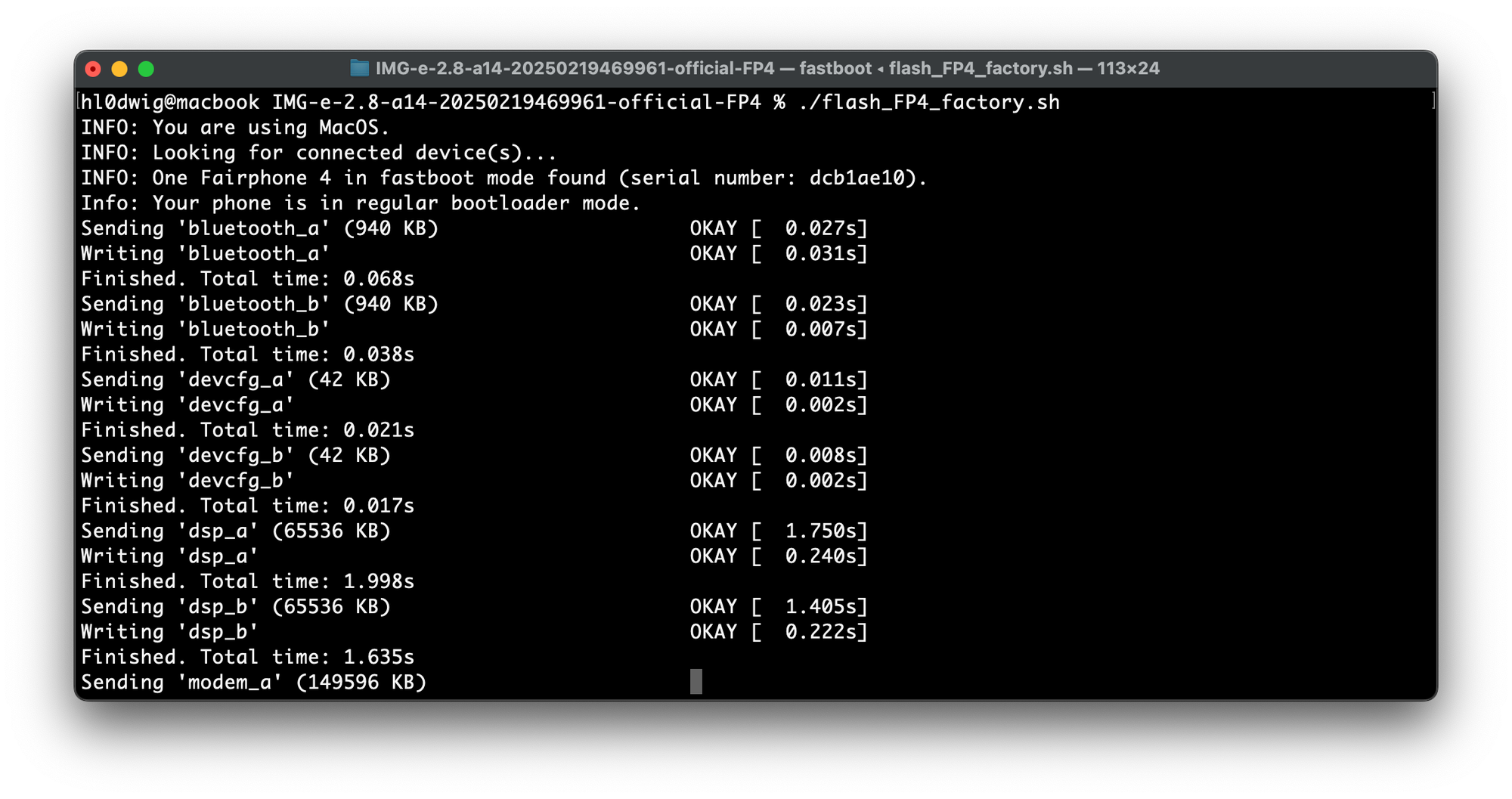Click the folder icon in title bar
Screen dimensions: 1512x799
tap(360, 69)
